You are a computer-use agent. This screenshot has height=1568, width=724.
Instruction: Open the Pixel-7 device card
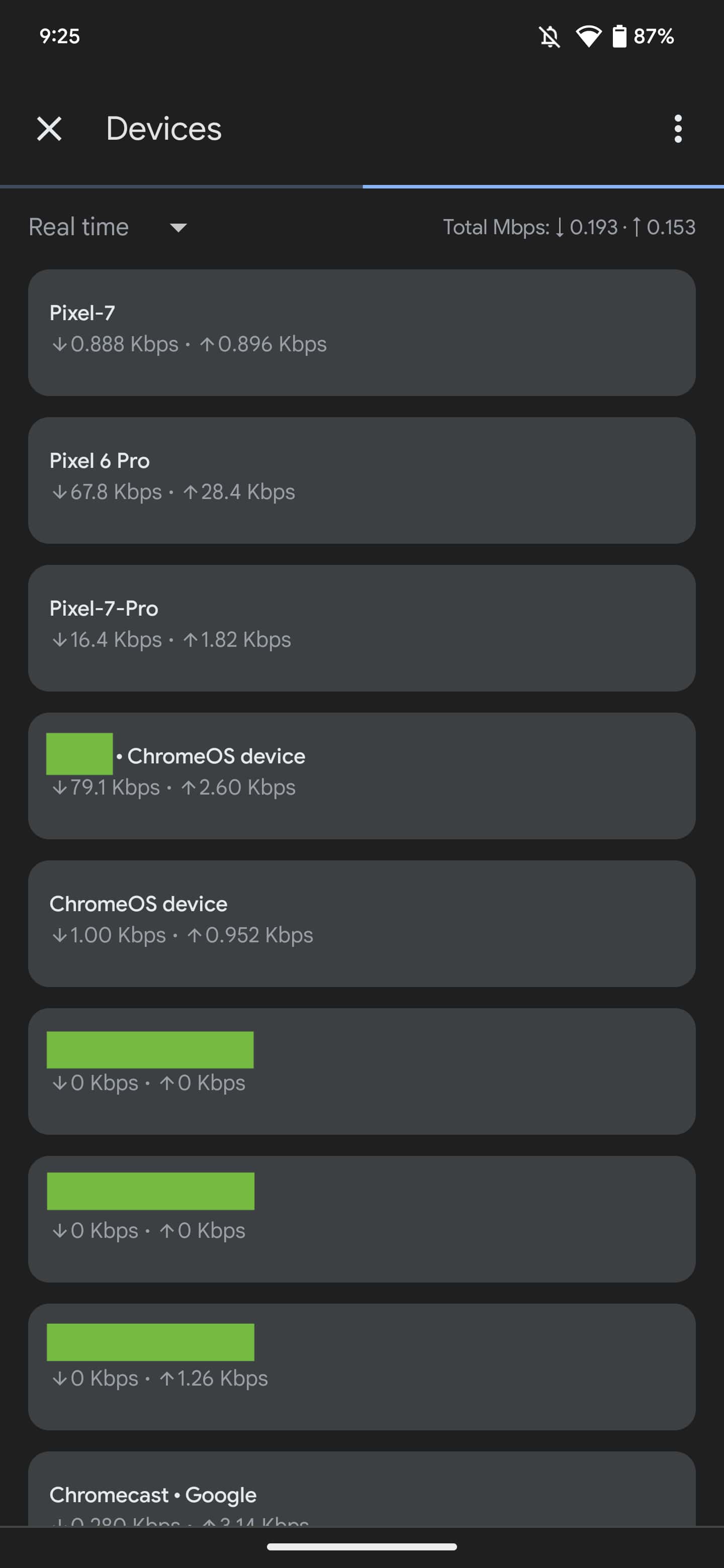click(361, 332)
